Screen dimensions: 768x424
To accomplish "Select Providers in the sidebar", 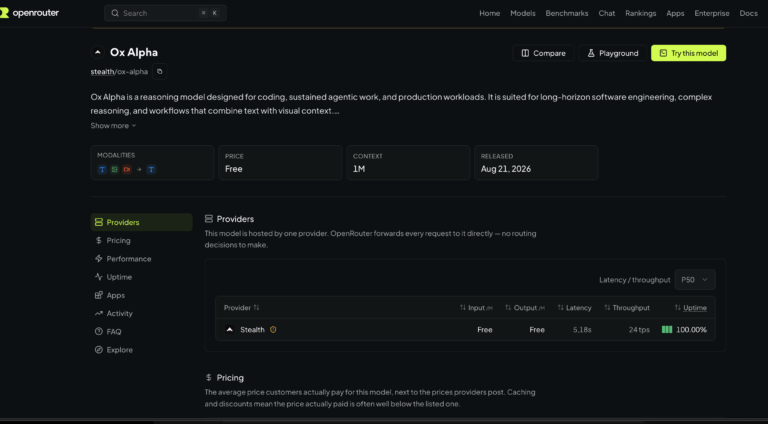I will tap(142, 222).
